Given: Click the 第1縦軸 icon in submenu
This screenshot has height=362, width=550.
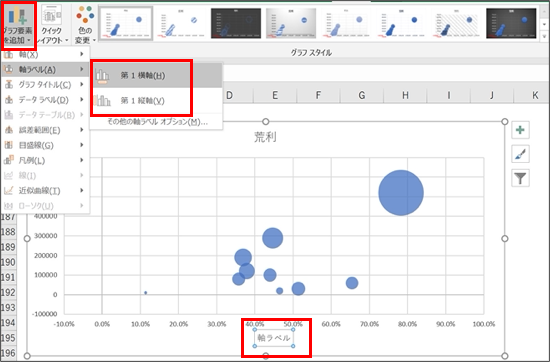Looking at the screenshot, I should click(102, 101).
